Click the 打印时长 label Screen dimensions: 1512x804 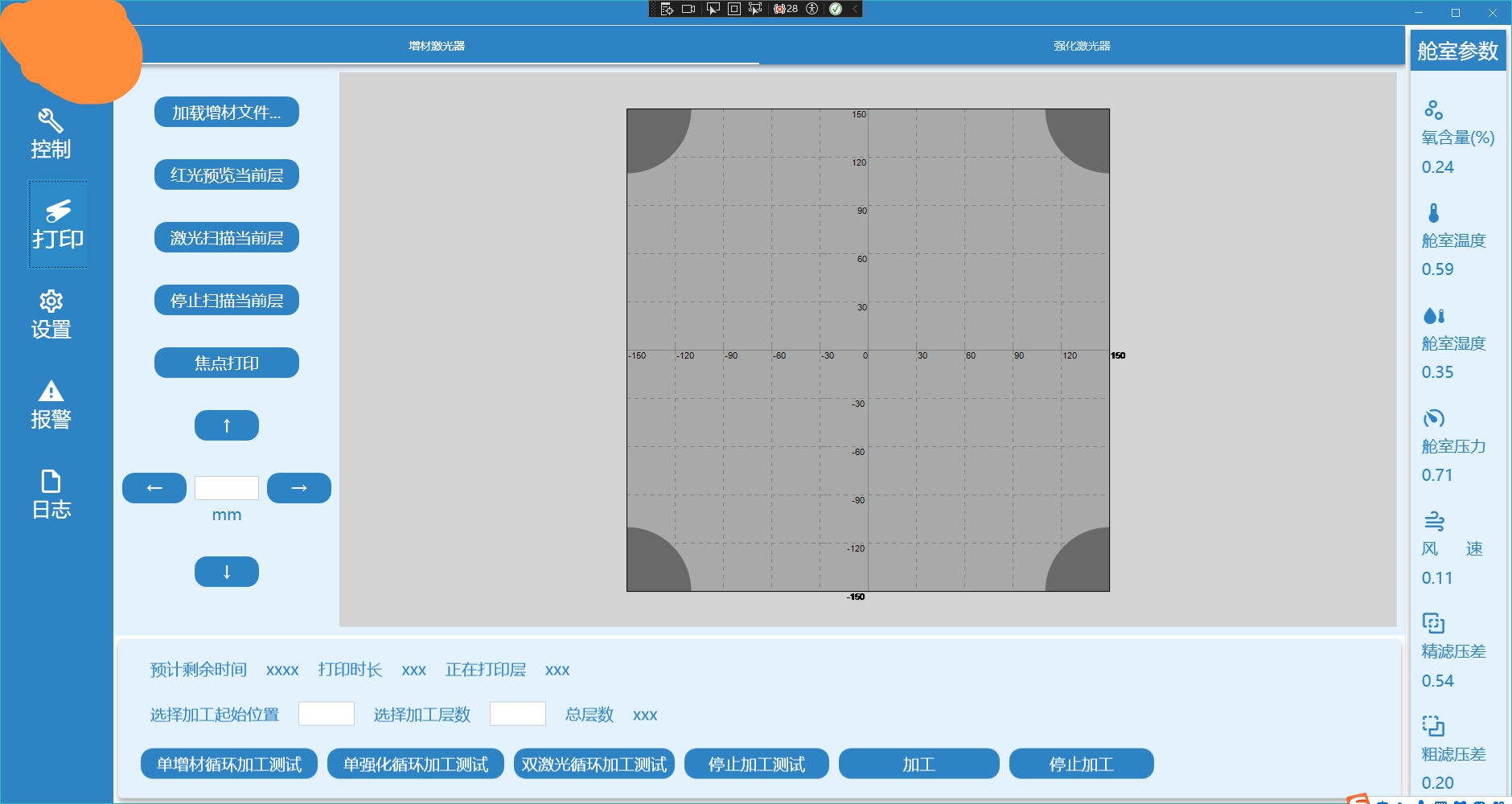click(x=350, y=670)
